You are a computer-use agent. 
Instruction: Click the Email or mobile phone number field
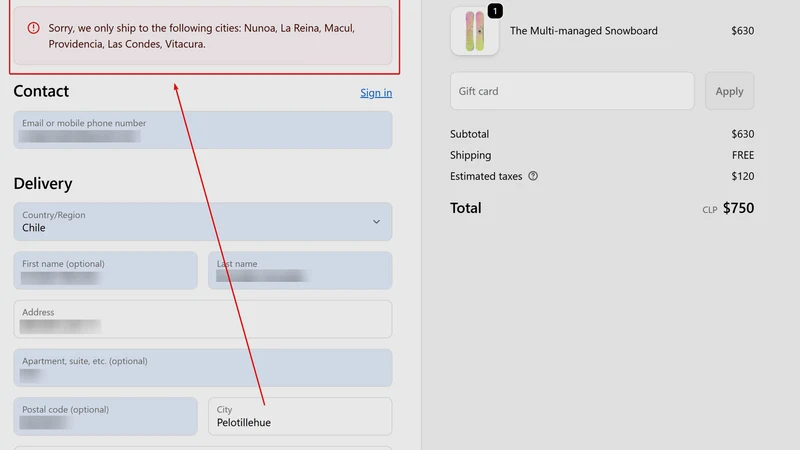click(x=203, y=130)
